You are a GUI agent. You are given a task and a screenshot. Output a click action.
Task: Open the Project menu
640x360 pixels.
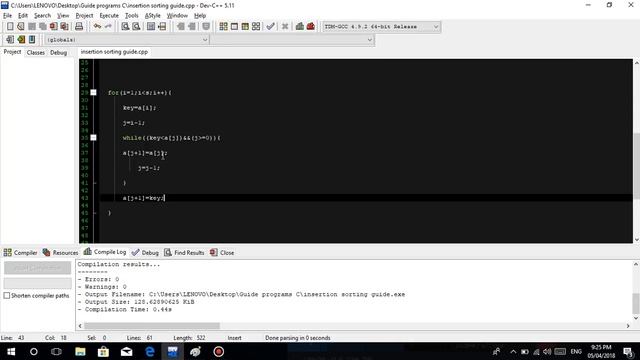[x=84, y=16]
